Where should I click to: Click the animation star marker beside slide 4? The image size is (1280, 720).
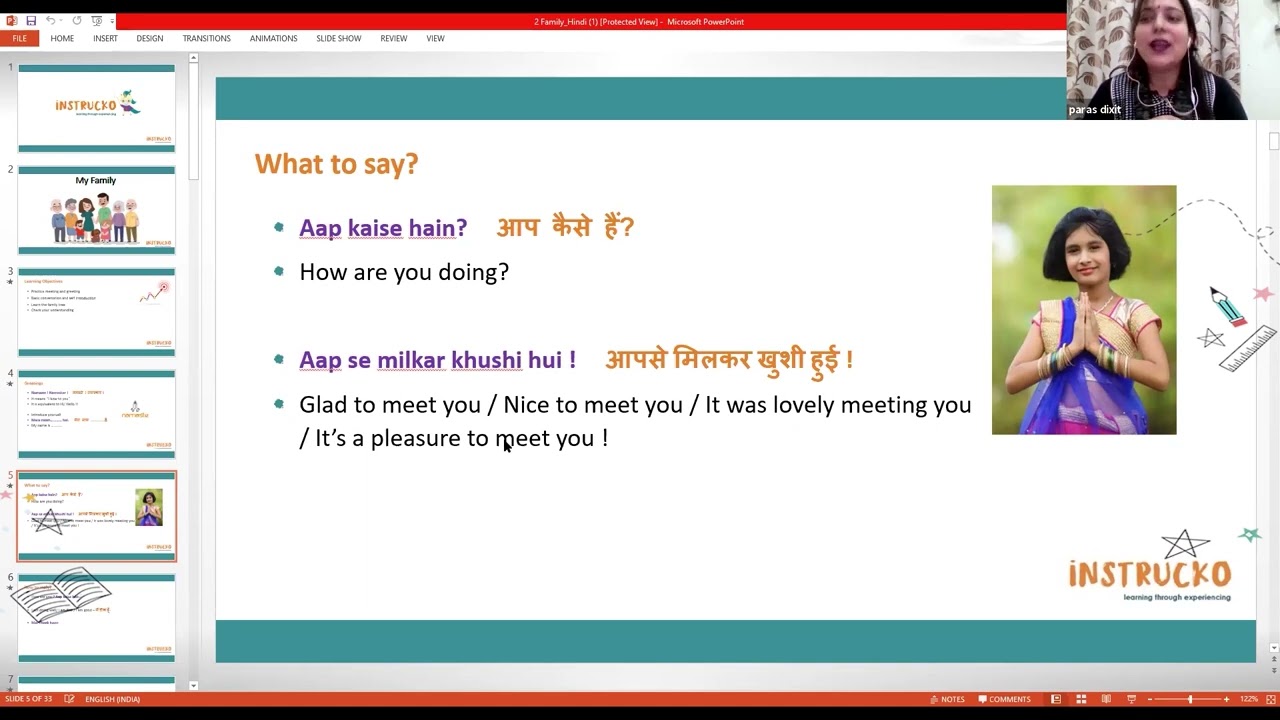point(10,384)
